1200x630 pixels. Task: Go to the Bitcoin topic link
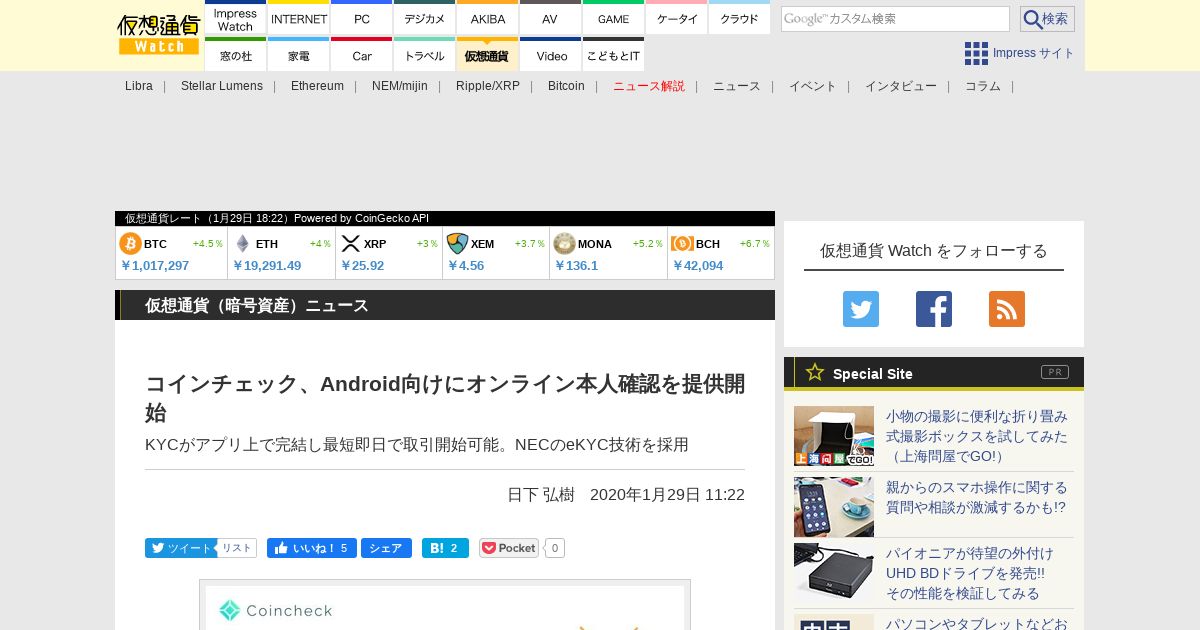566,86
